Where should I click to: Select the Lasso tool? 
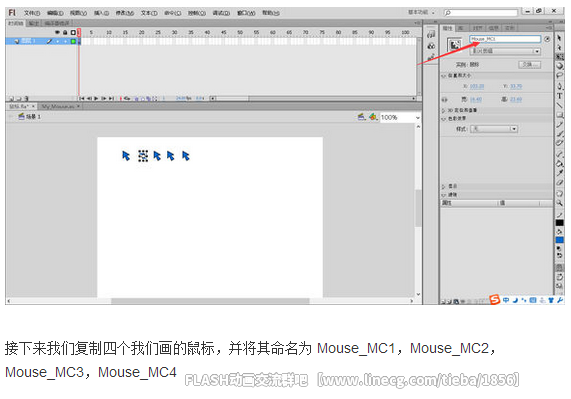pos(559,75)
